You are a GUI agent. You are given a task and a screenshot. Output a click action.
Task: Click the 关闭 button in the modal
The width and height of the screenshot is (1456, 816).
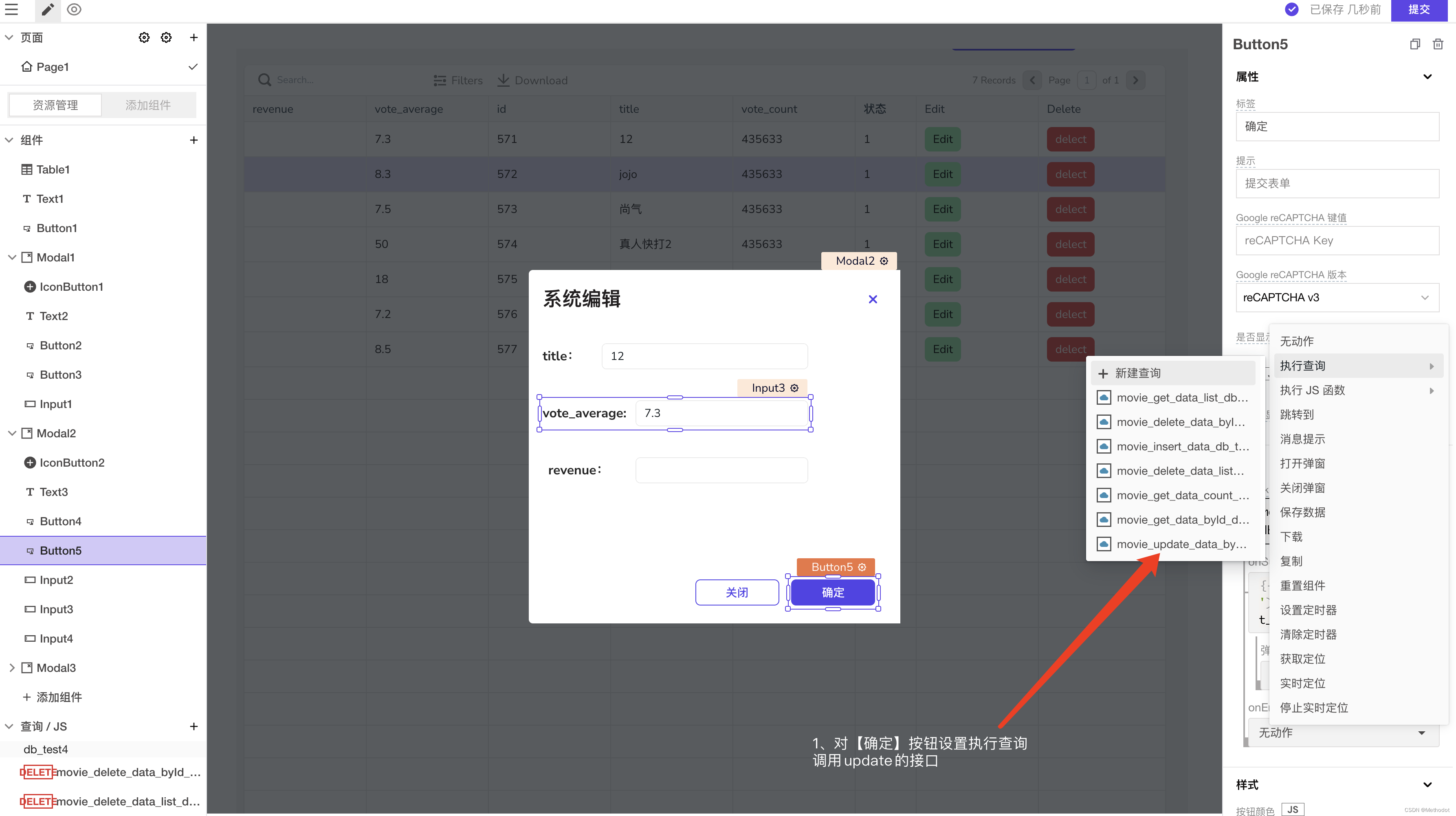[737, 592]
